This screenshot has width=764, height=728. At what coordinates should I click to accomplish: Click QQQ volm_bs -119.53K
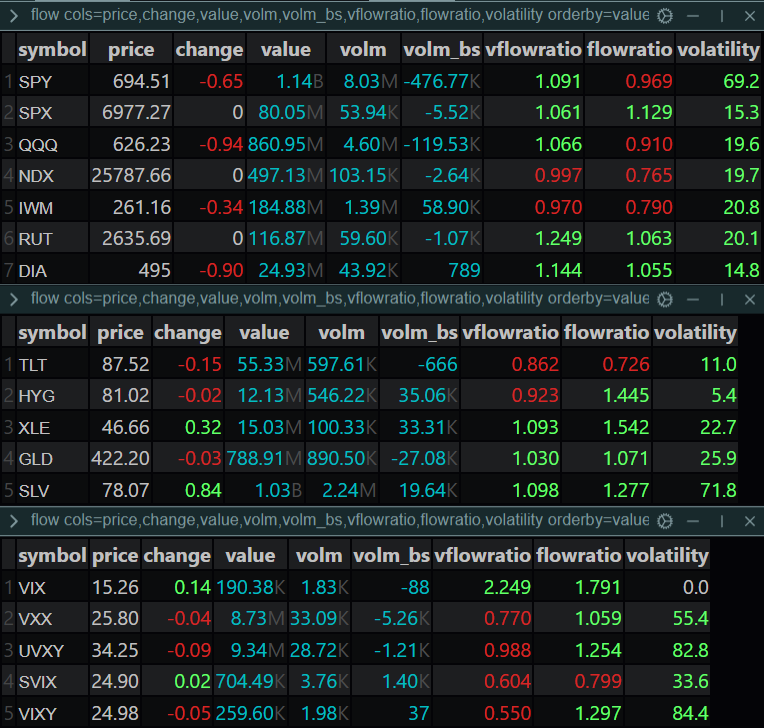(442, 145)
